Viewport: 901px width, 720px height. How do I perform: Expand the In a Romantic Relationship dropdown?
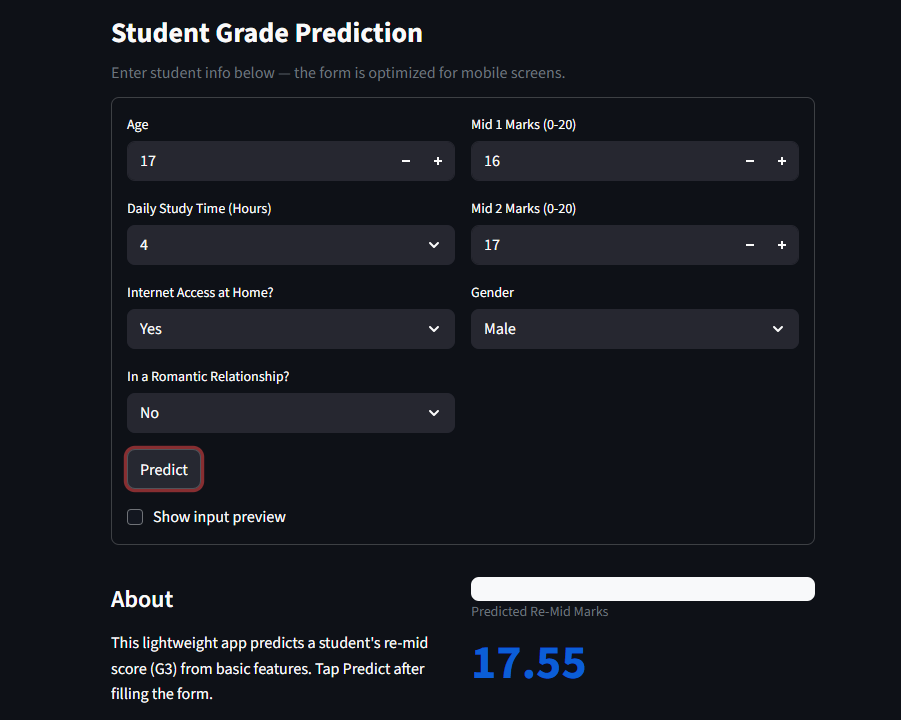coord(290,413)
